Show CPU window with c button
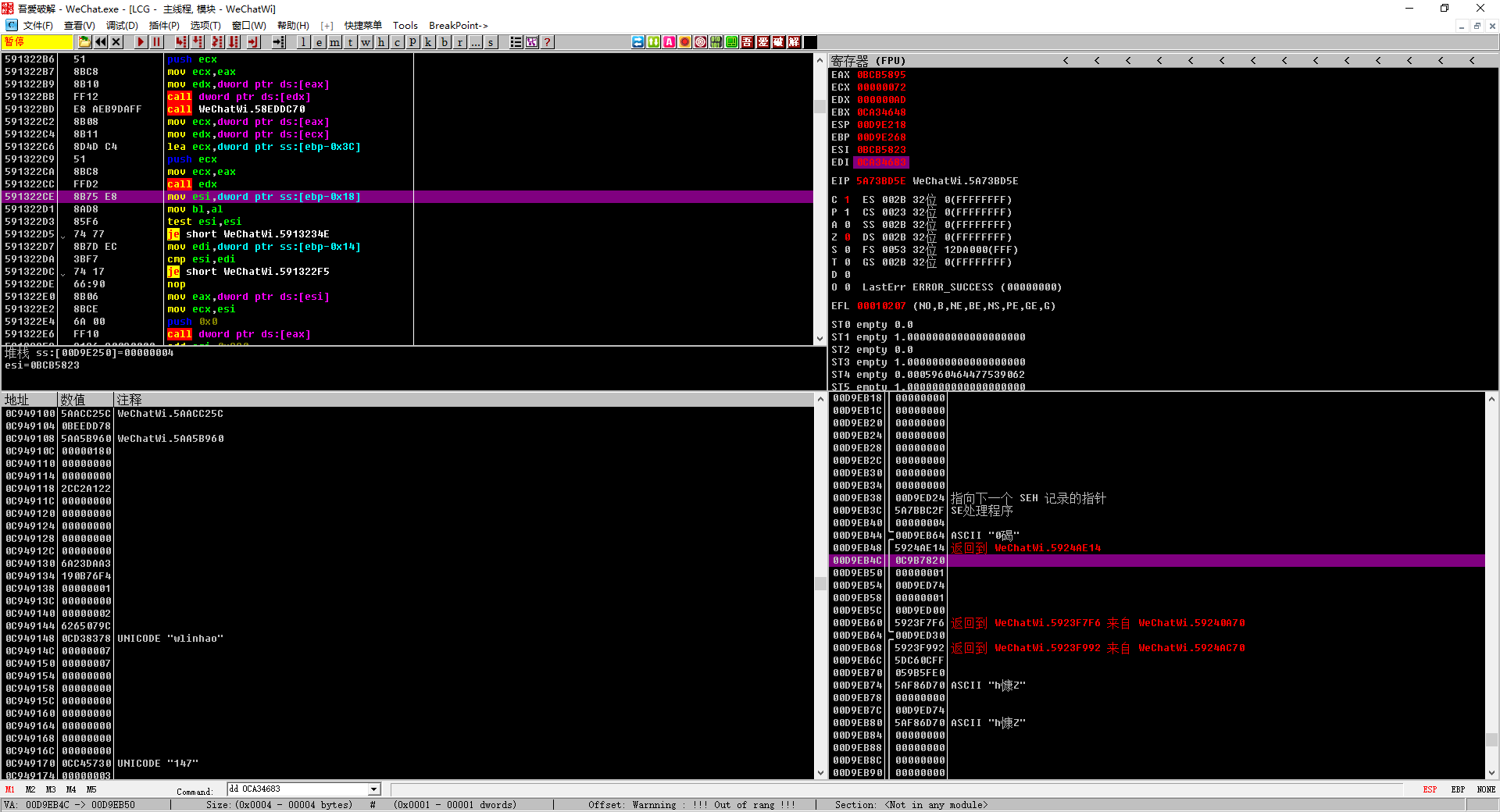 (397, 42)
